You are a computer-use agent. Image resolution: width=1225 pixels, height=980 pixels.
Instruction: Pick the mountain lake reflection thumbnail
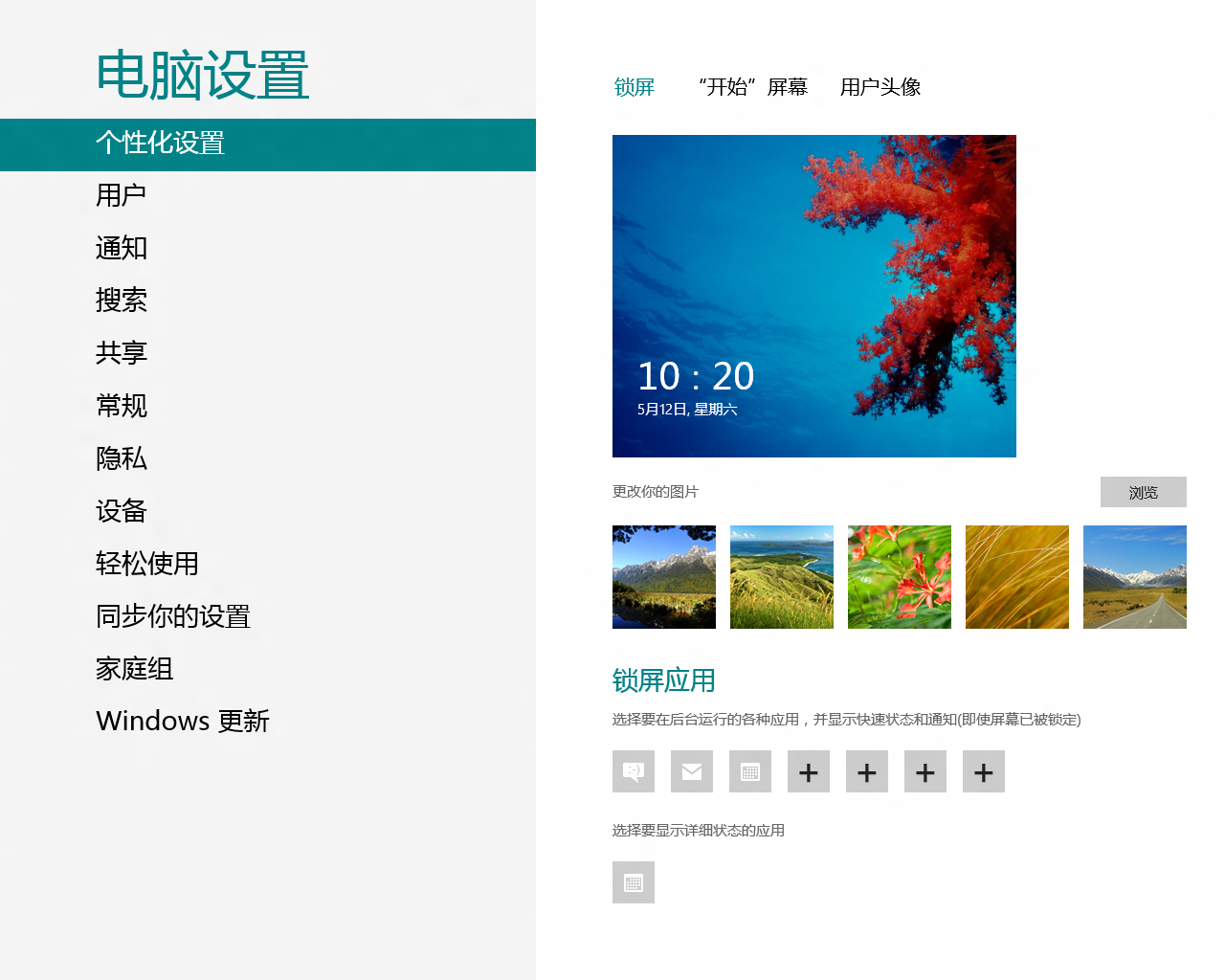coord(664,577)
